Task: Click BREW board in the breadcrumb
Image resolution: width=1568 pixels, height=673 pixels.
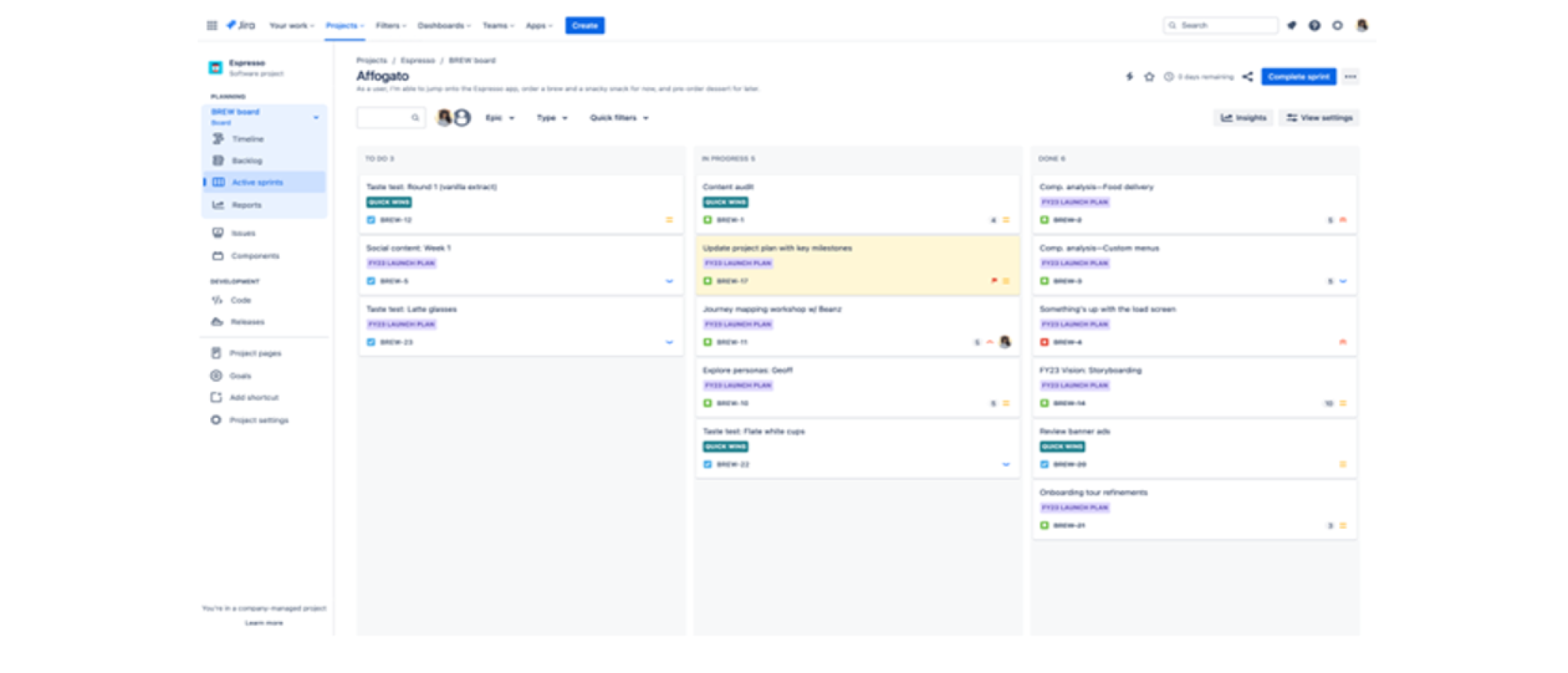Action: coord(472,60)
